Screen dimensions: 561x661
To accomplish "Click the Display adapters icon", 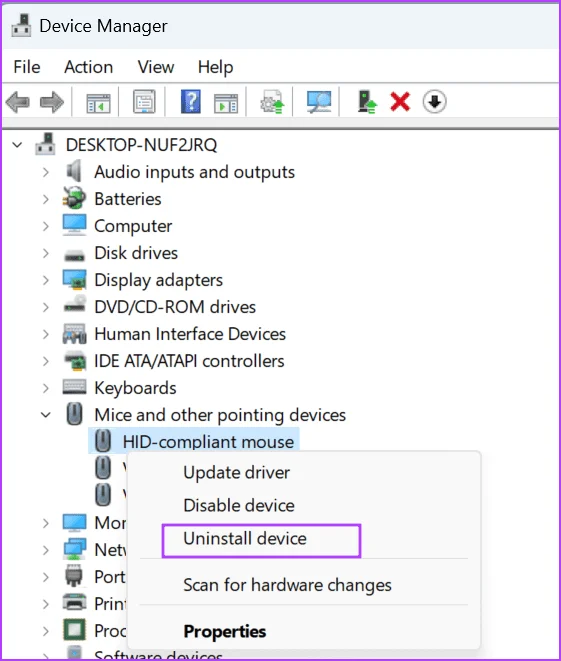I will coord(74,279).
